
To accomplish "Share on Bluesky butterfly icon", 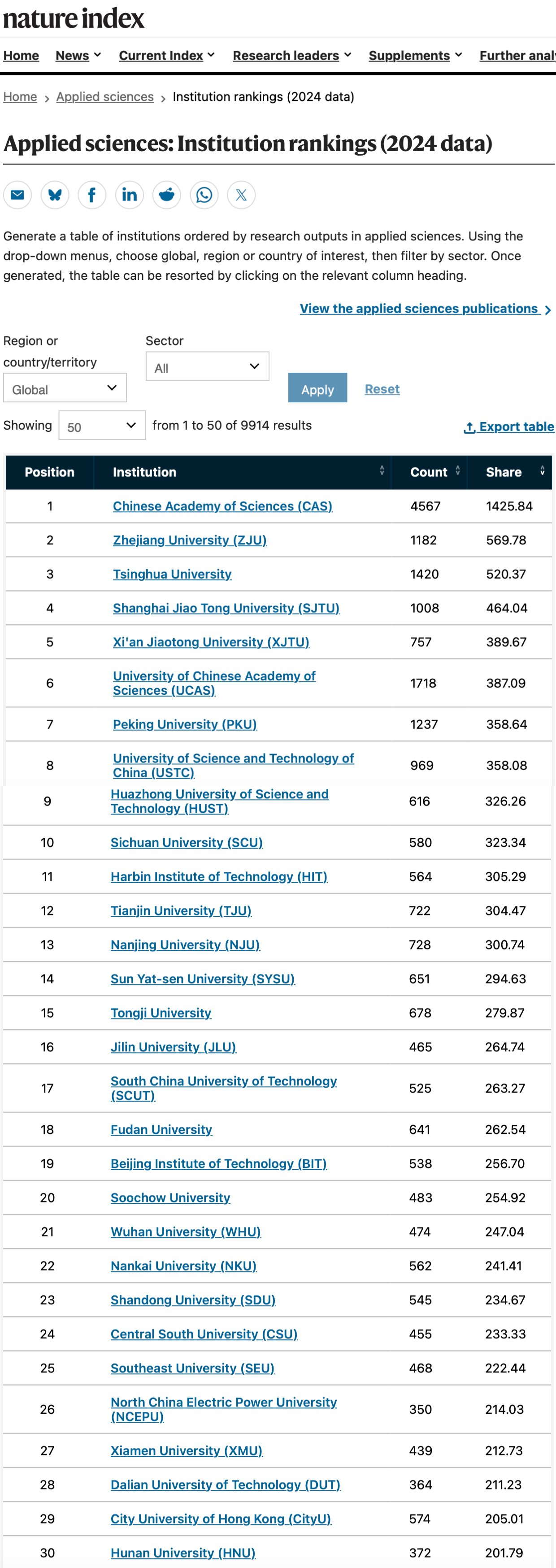I will 55,195.
